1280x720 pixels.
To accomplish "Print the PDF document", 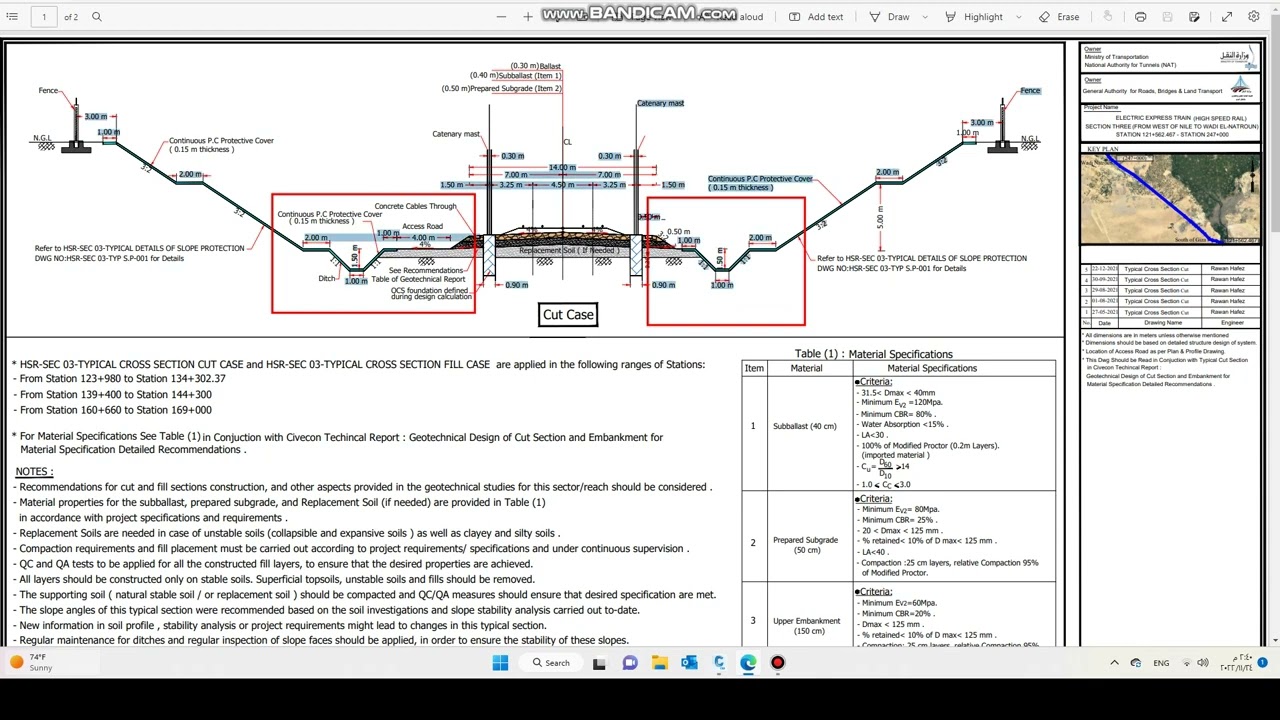I will click(x=1140, y=17).
